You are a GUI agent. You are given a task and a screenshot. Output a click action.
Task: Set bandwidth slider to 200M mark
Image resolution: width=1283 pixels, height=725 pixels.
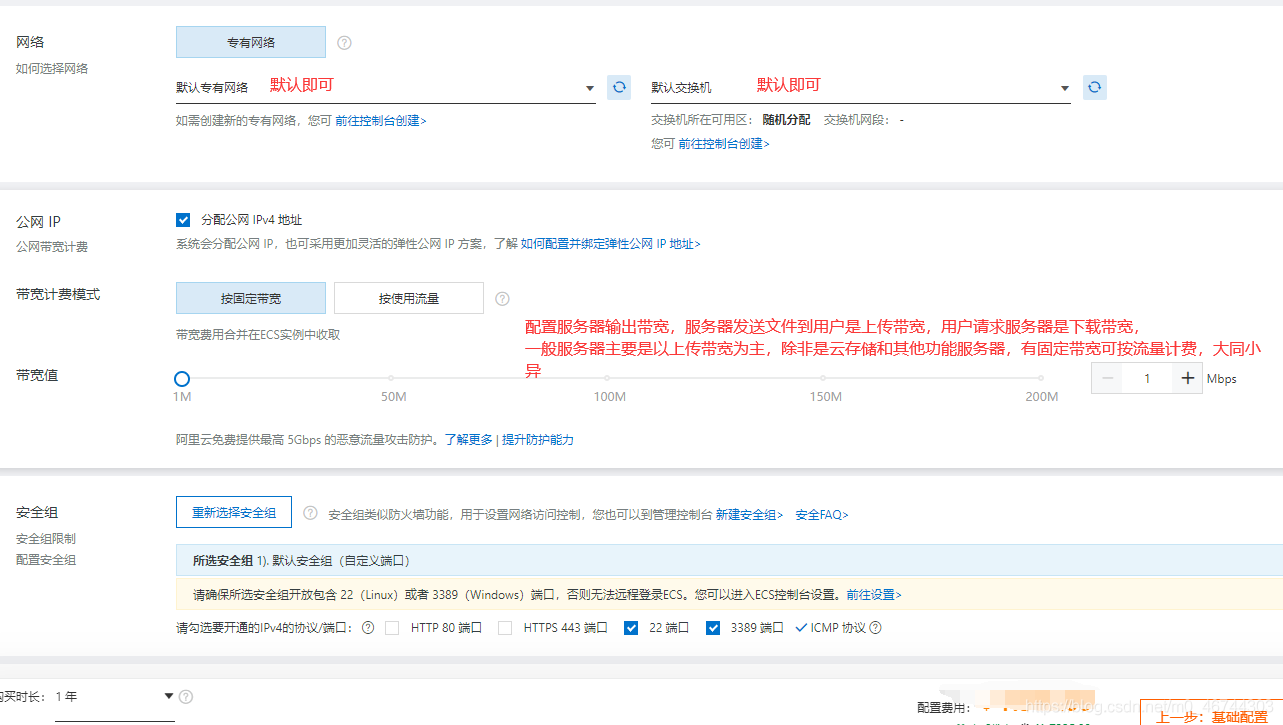(1041, 379)
